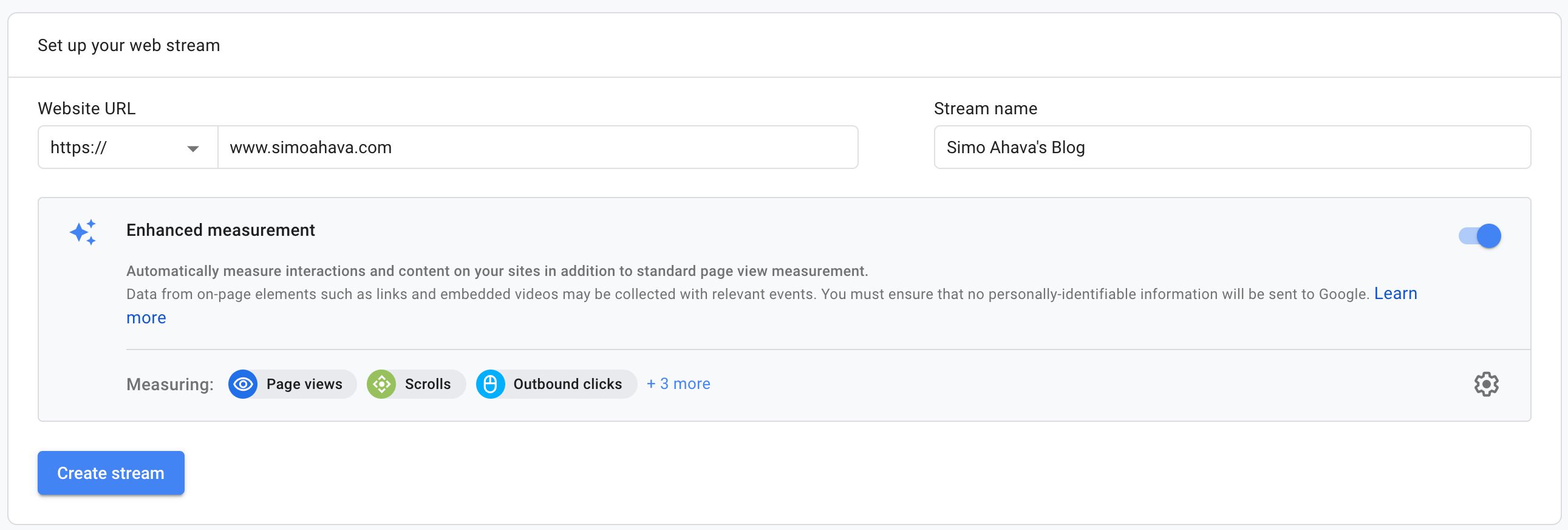
Task: Click the green Scrolls icon
Action: tap(381, 384)
